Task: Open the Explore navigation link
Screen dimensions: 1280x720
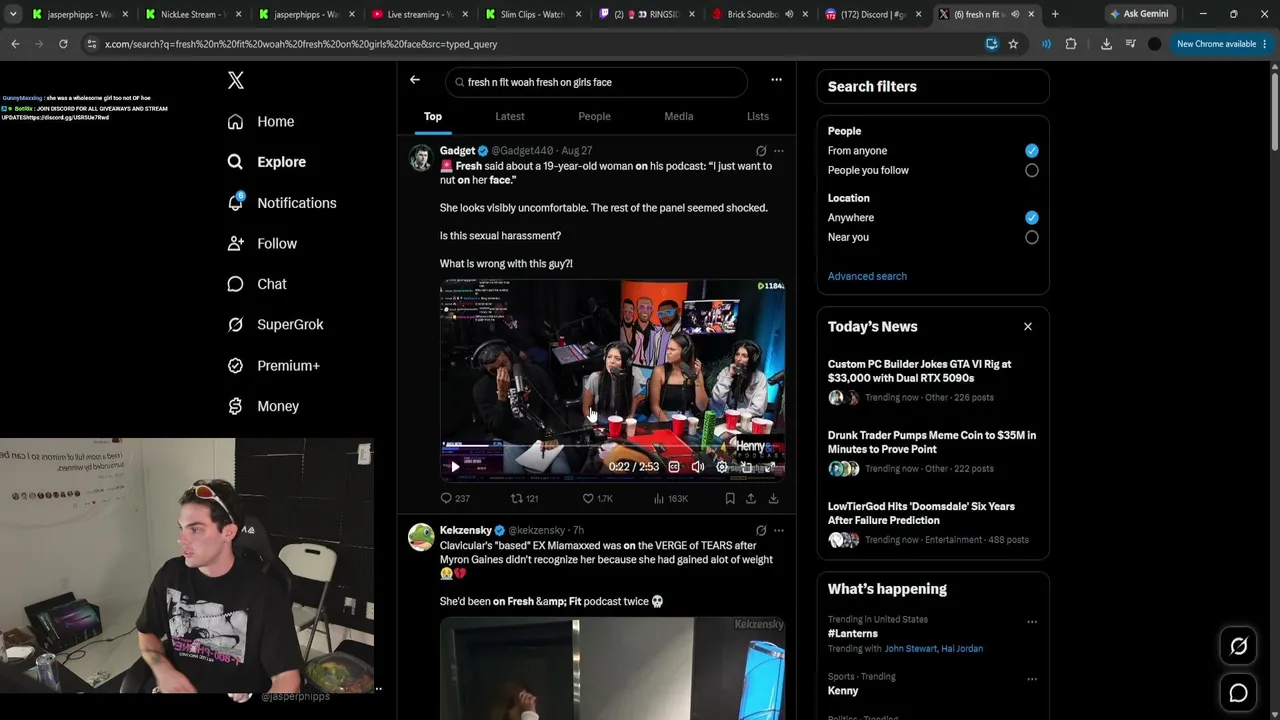Action: pyautogui.click(x=267, y=162)
